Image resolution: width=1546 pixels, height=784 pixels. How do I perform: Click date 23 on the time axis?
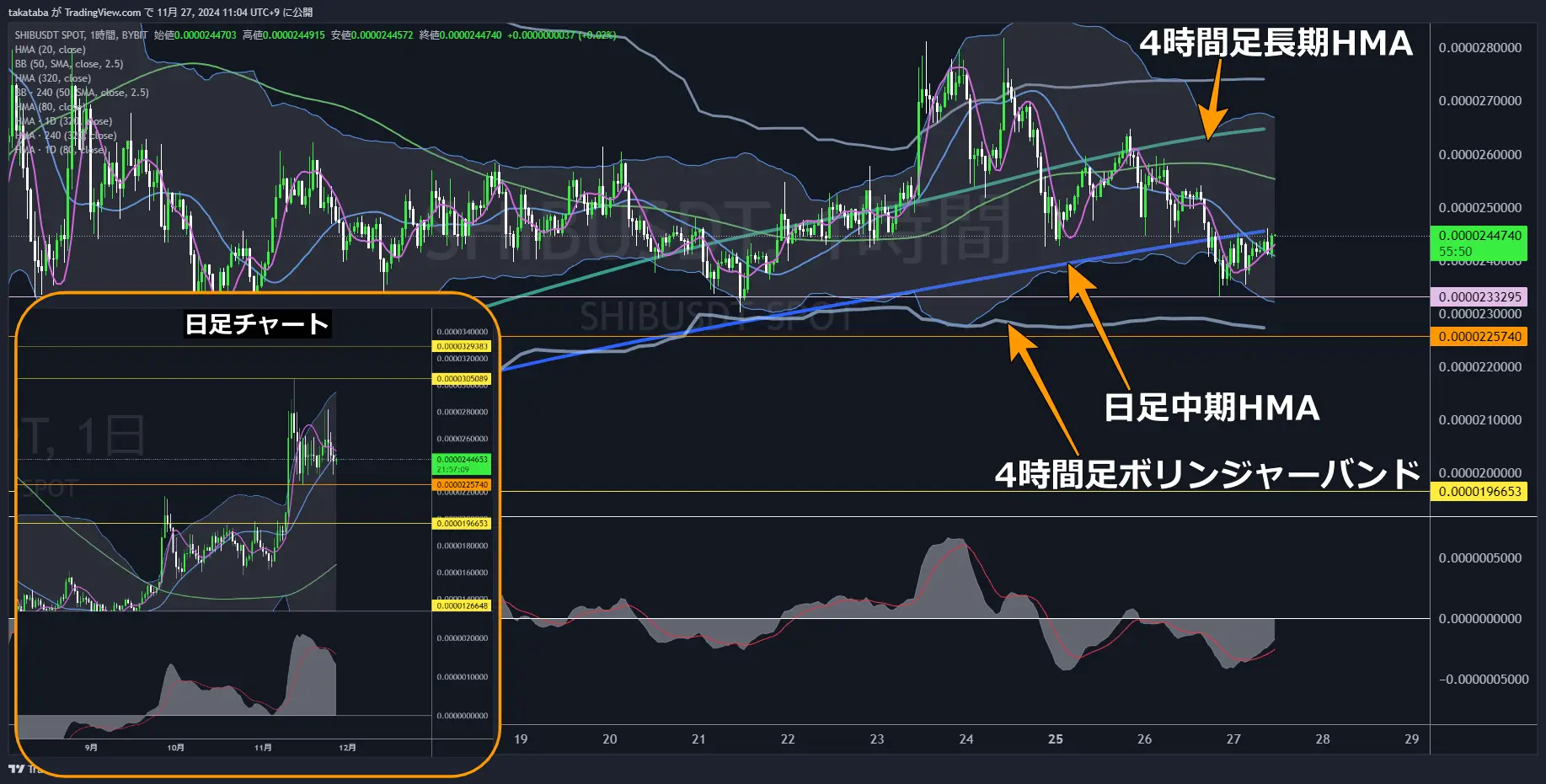(877, 739)
